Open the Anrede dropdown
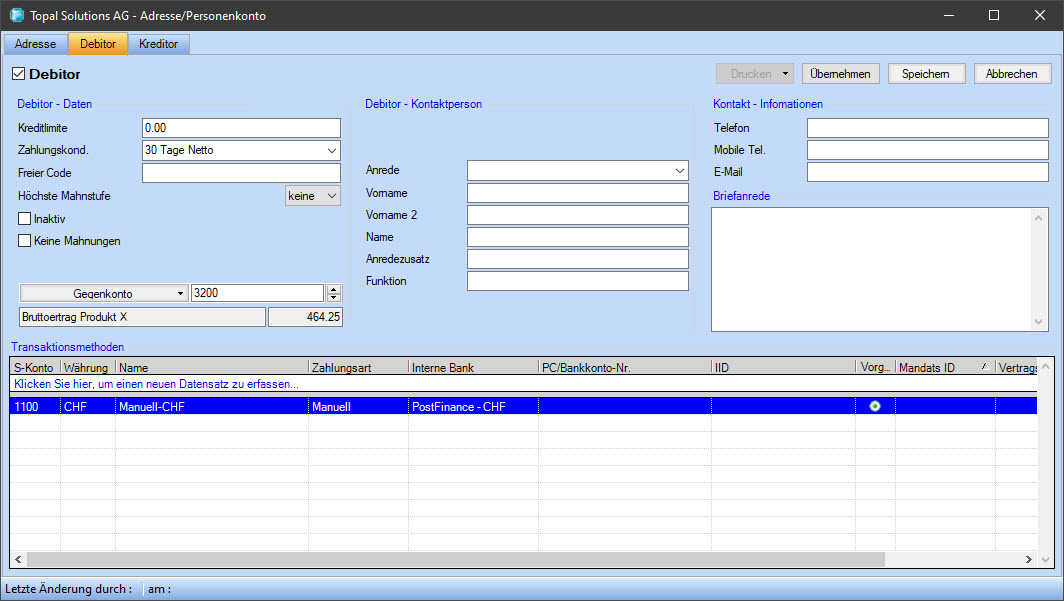Image resolution: width=1064 pixels, height=601 pixels. click(680, 171)
